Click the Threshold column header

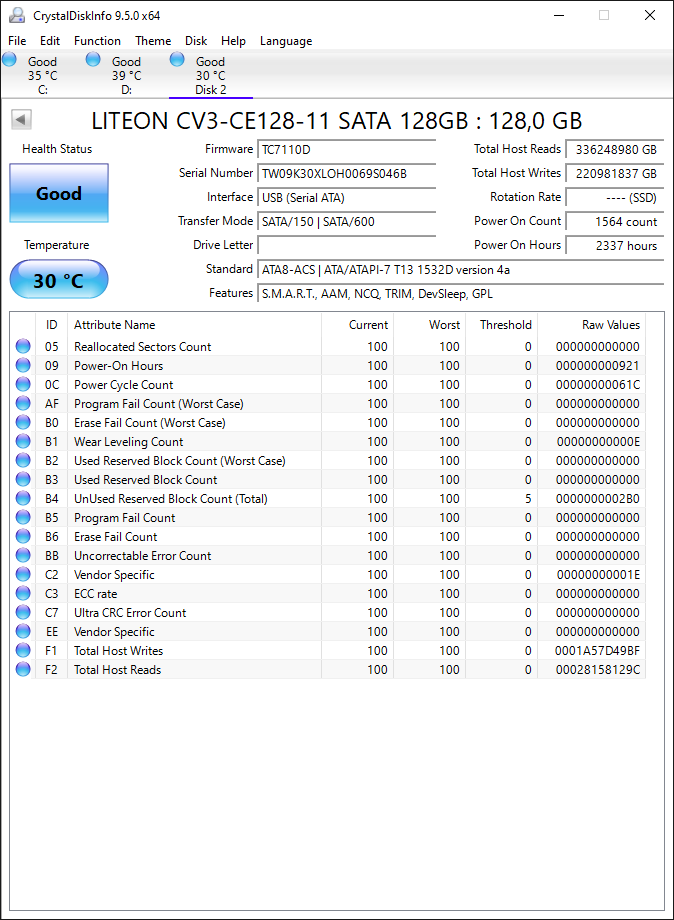point(502,324)
